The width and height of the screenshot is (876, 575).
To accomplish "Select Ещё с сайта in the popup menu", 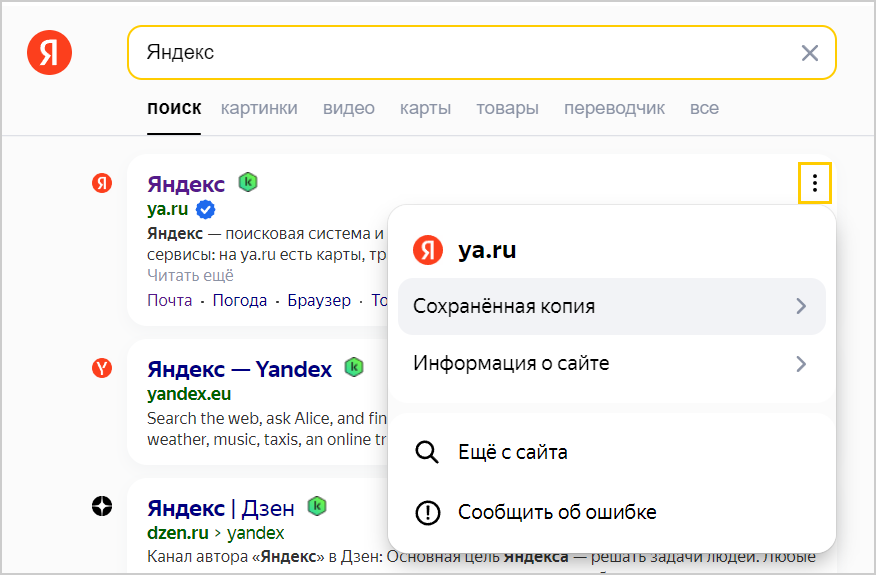I will pyautogui.click(x=512, y=452).
